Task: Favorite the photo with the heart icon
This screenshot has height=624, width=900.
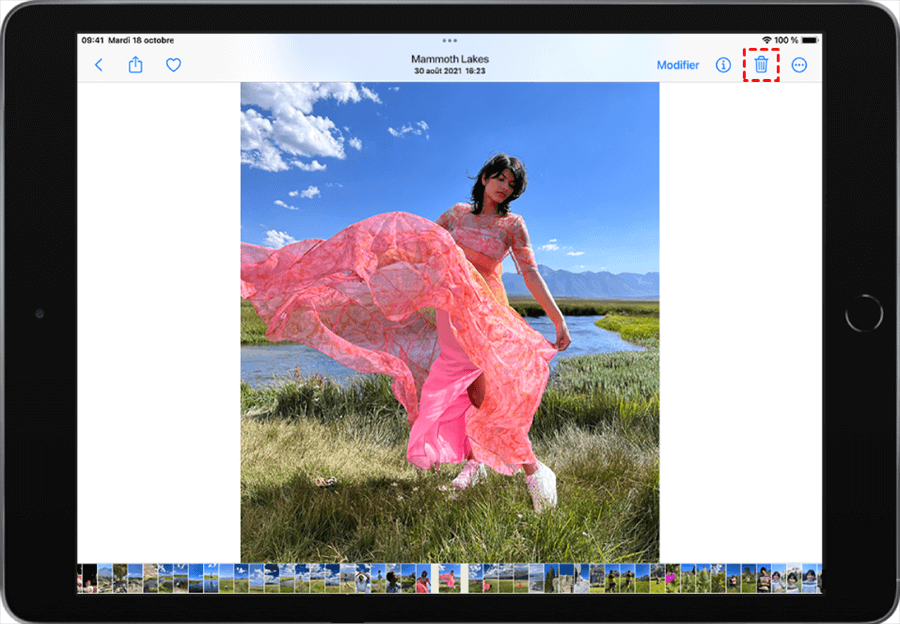Action: tap(173, 65)
